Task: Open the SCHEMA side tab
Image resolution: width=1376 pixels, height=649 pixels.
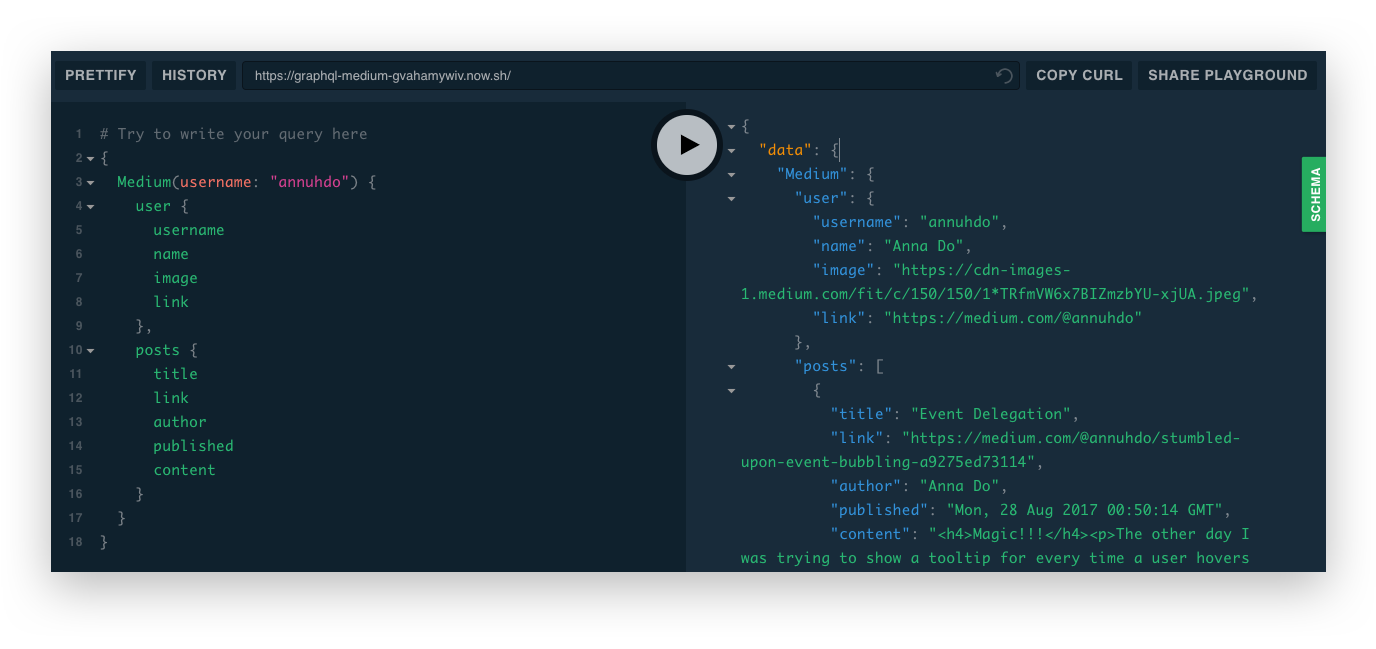Action: tap(1314, 194)
